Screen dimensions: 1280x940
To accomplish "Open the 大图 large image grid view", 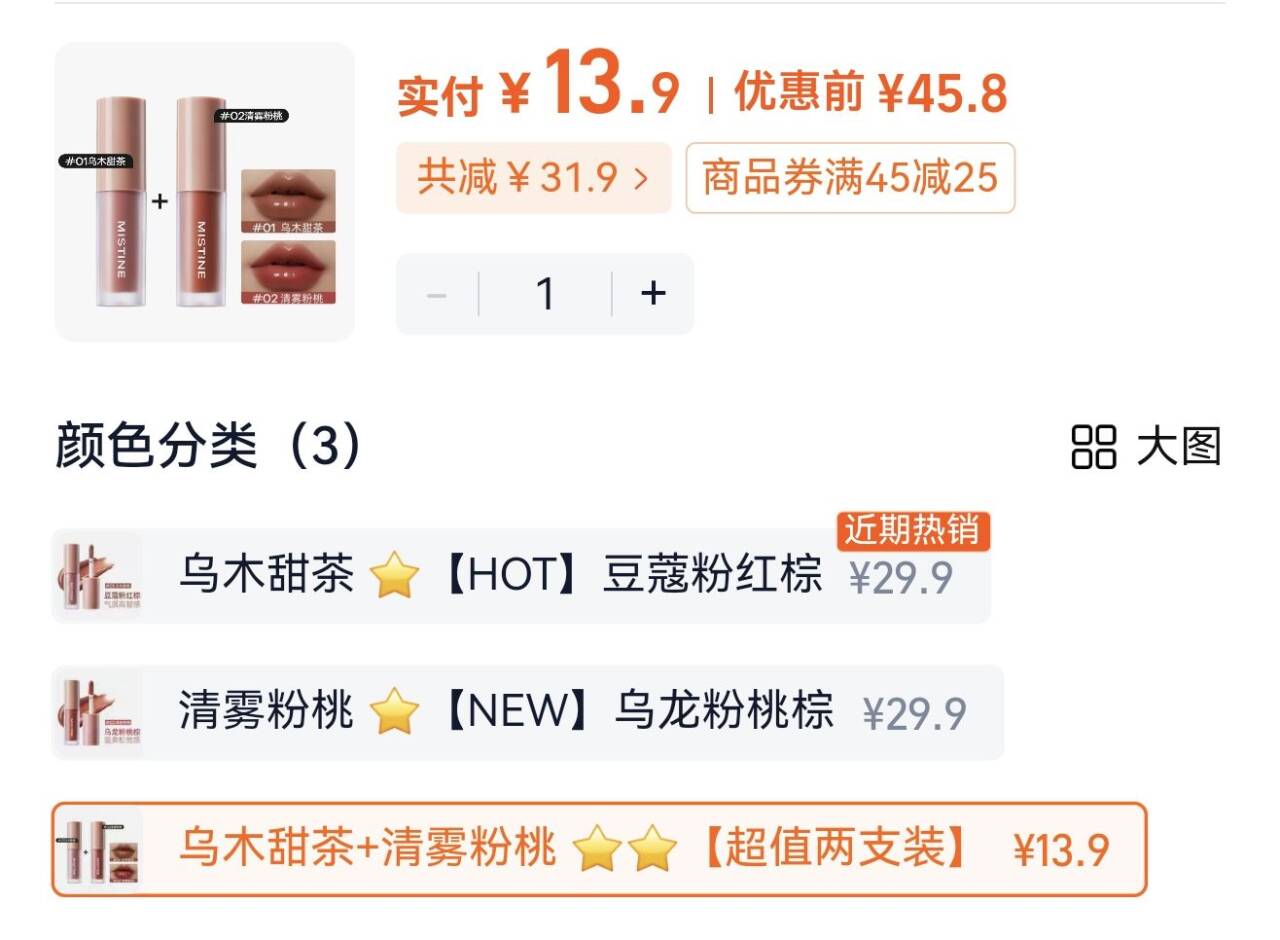I will coord(1146,446).
